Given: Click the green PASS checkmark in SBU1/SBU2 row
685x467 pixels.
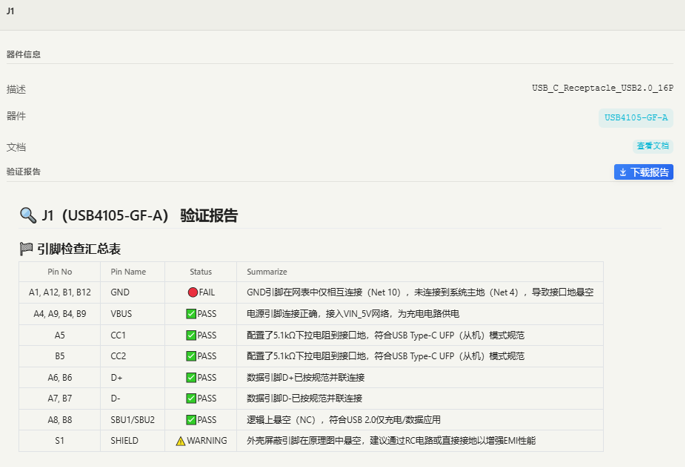Looking at the screenshot, I should click(191, 420).
